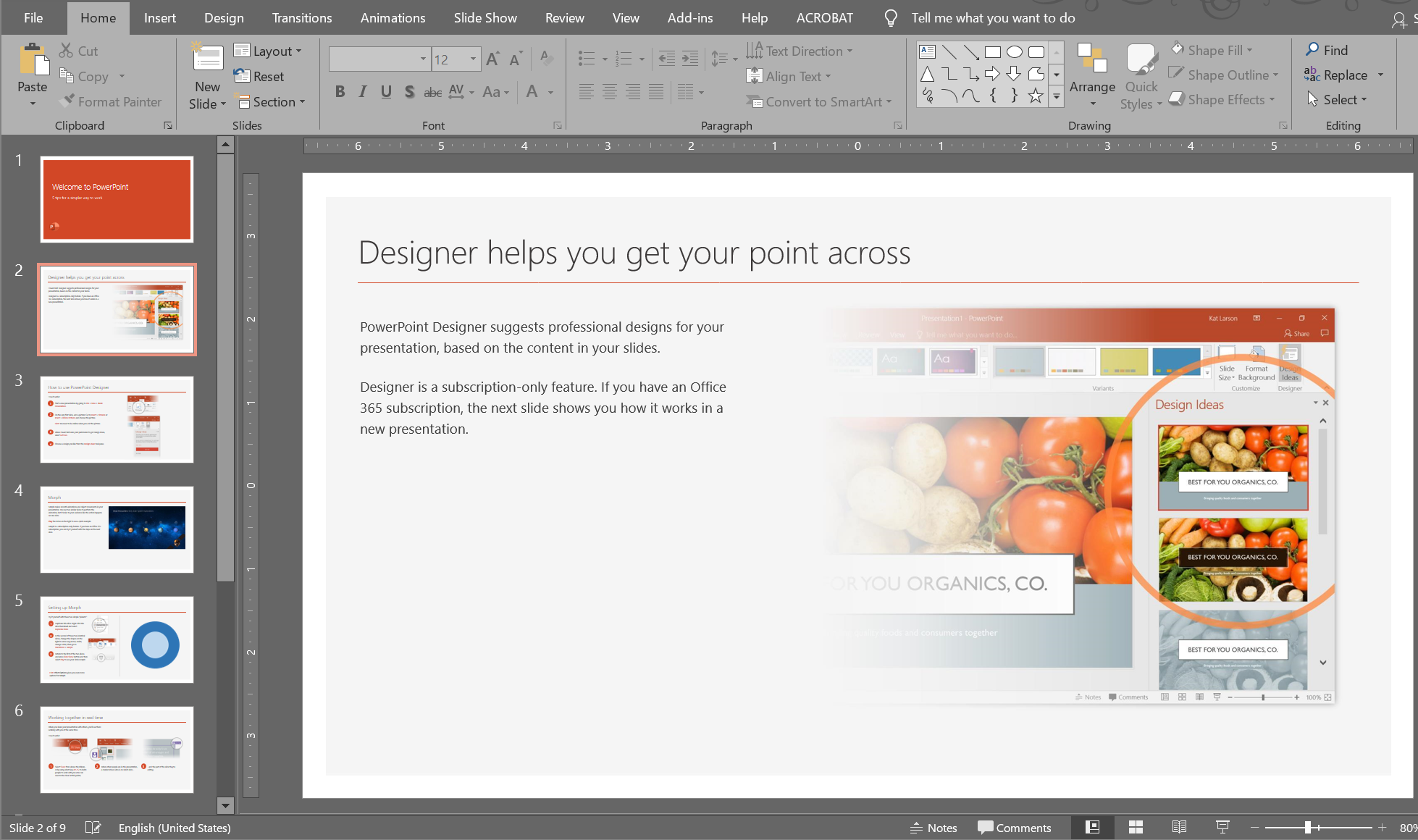Image resolution: width=1418 pixels, height=840 pixels.
Task: Select slide 4 thumbnail about Morph
Action: [x=117, y=529]
